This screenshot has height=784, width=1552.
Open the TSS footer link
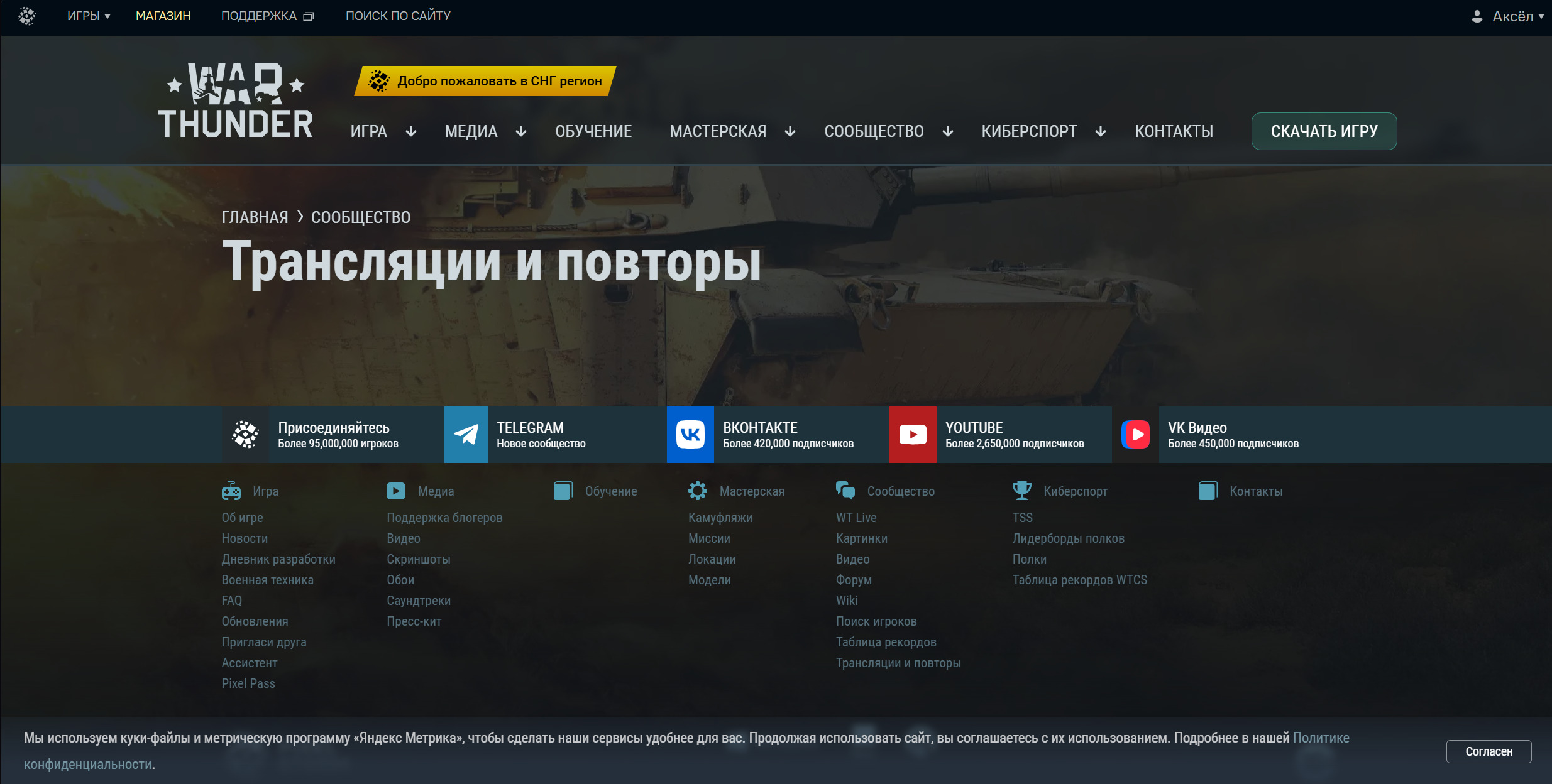1023,518
